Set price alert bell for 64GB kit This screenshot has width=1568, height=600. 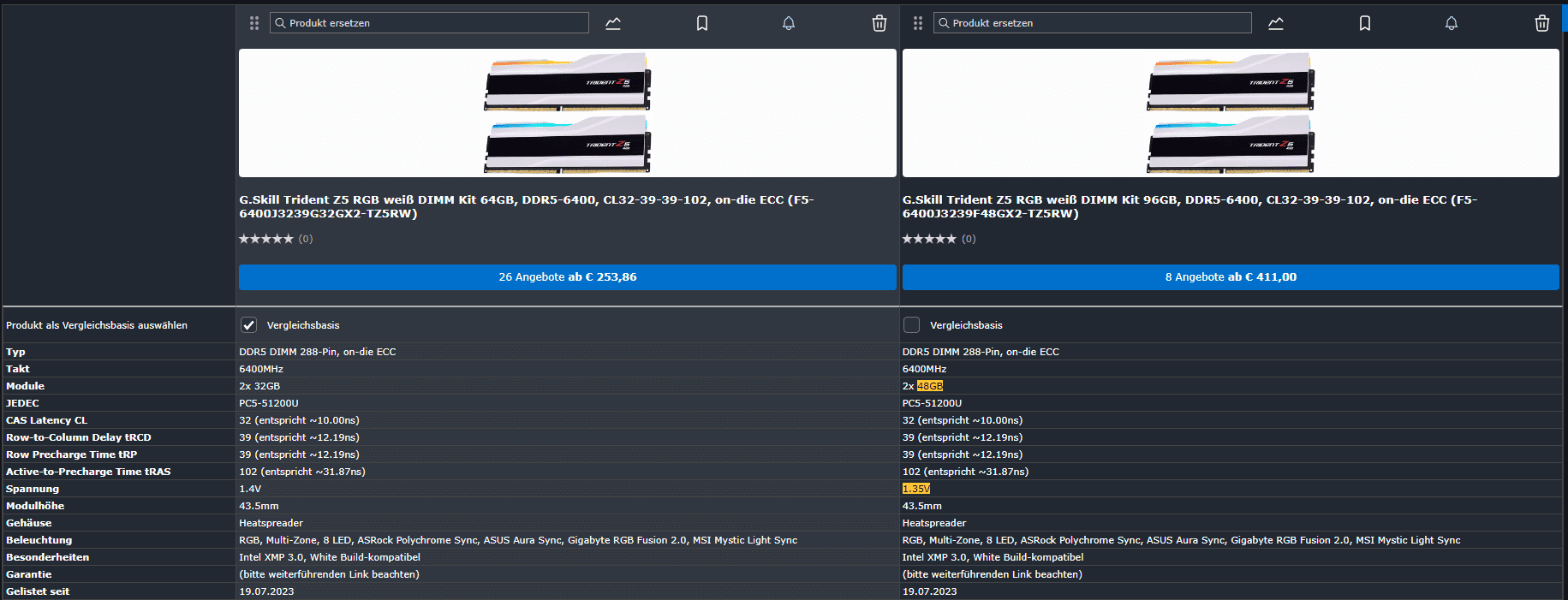coord(789,23)
